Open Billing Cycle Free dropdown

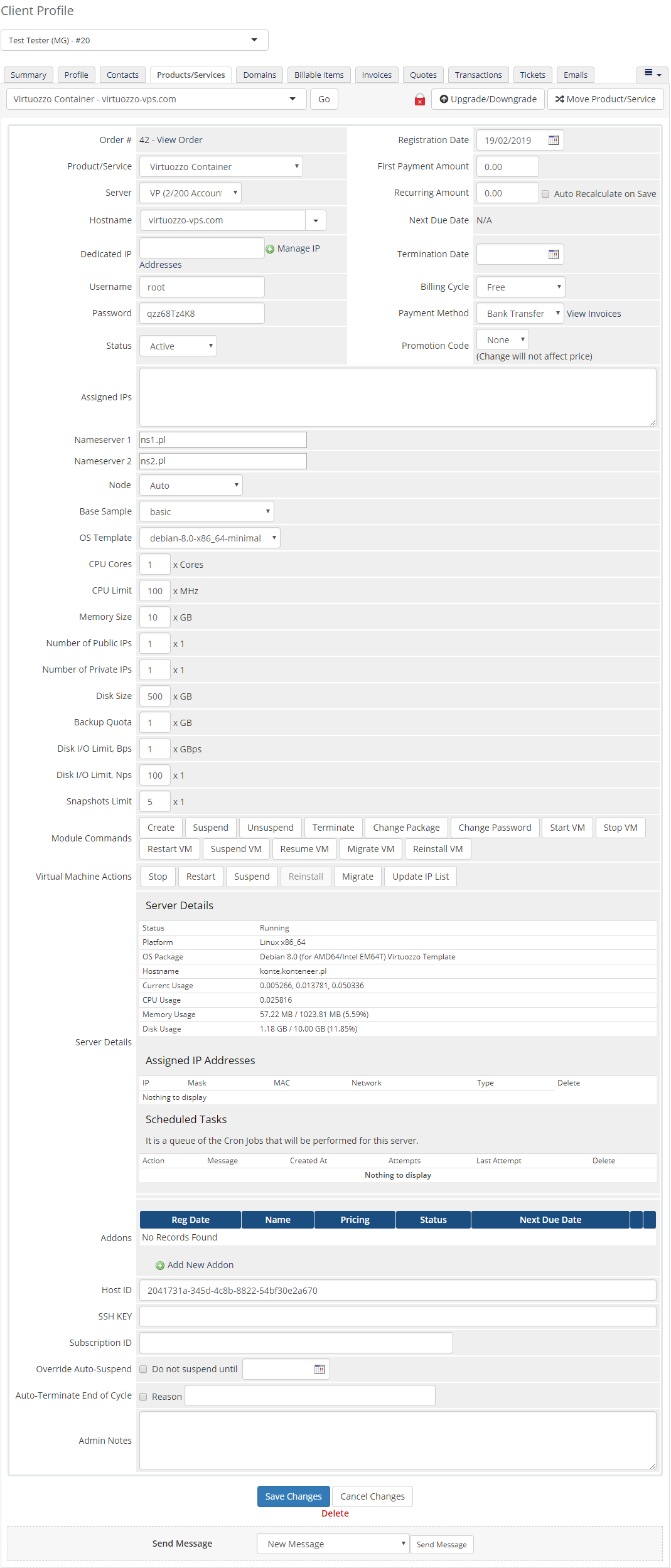click(x=520, y=287)
